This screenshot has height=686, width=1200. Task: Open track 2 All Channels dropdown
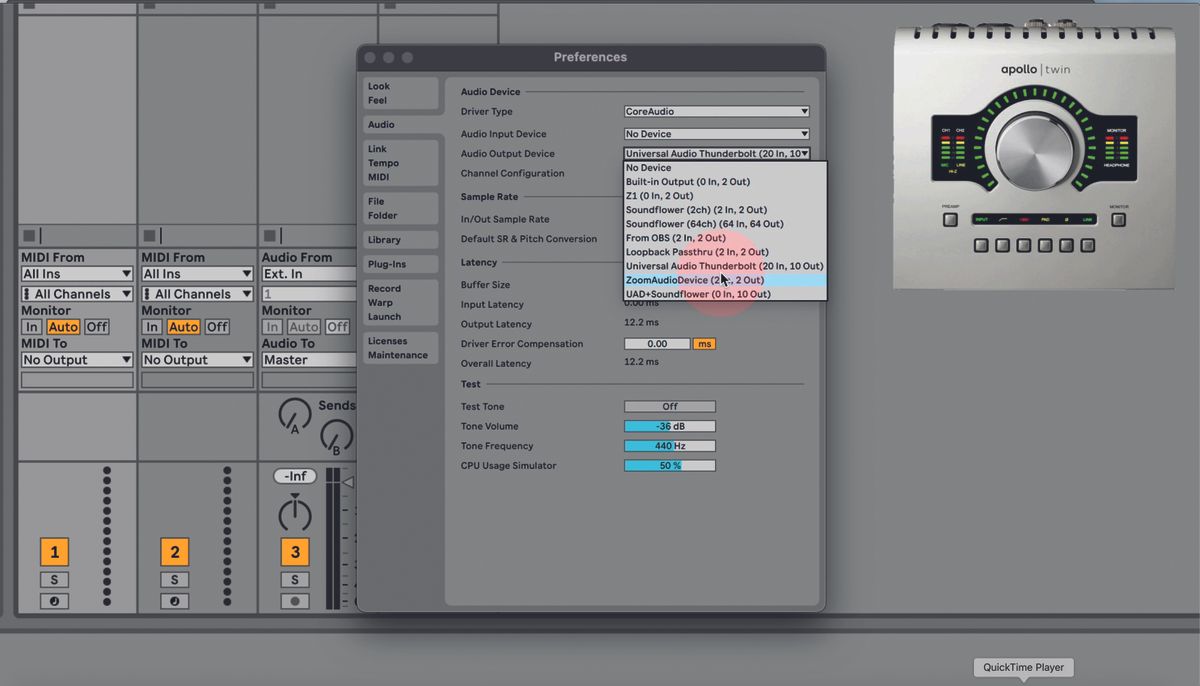[197, 294]
